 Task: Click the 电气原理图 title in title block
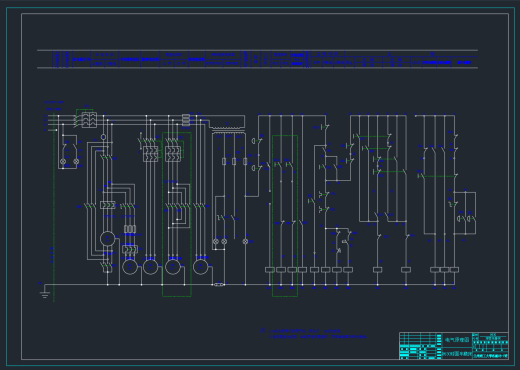(457, 340)
